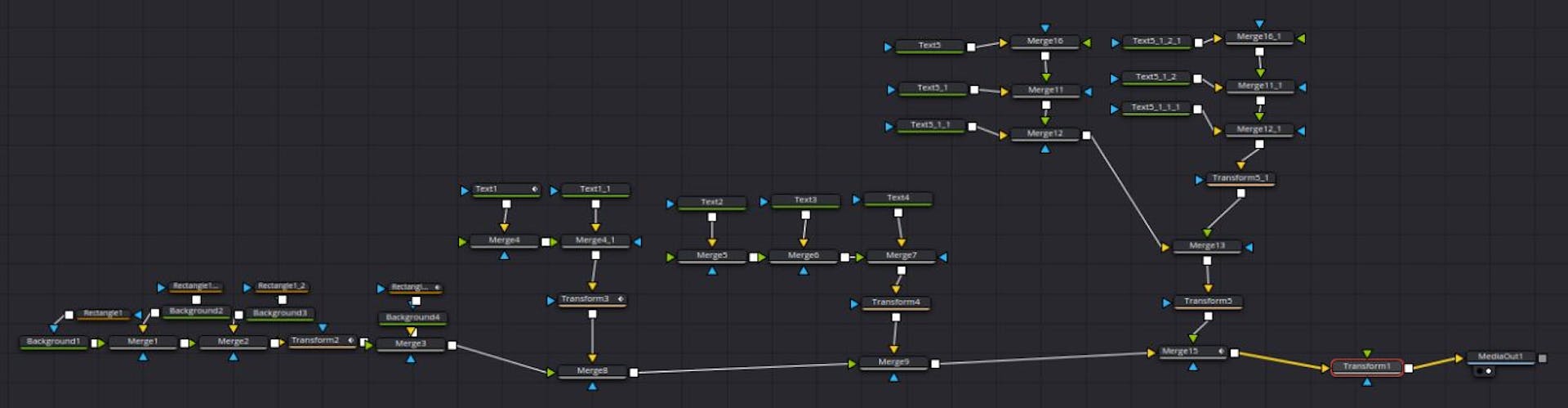Toggle the right viewer dot under MediaOut1
The width and height of the screenshot is (1568, 408).
[x=1489, y=371]
